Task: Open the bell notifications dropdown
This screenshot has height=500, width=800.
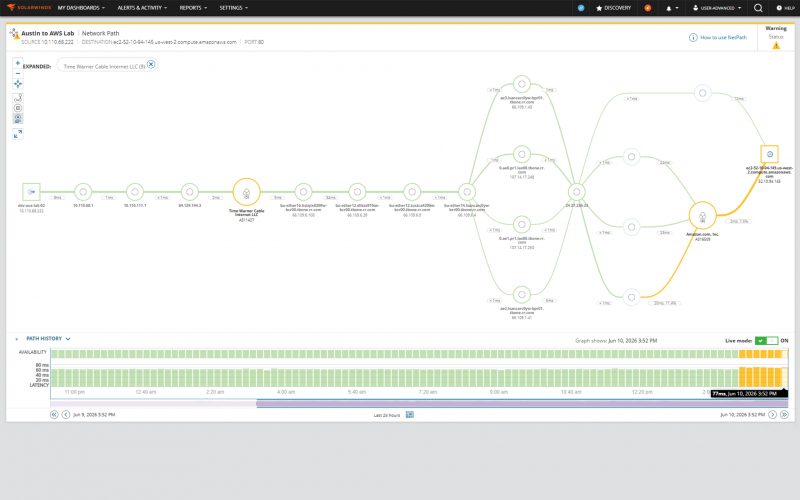Action: (x=672, y=8)
